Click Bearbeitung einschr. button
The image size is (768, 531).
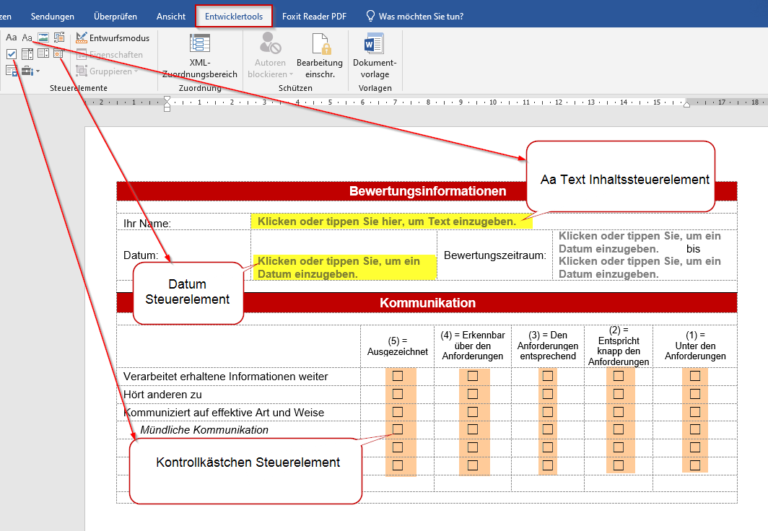(319, 56)
